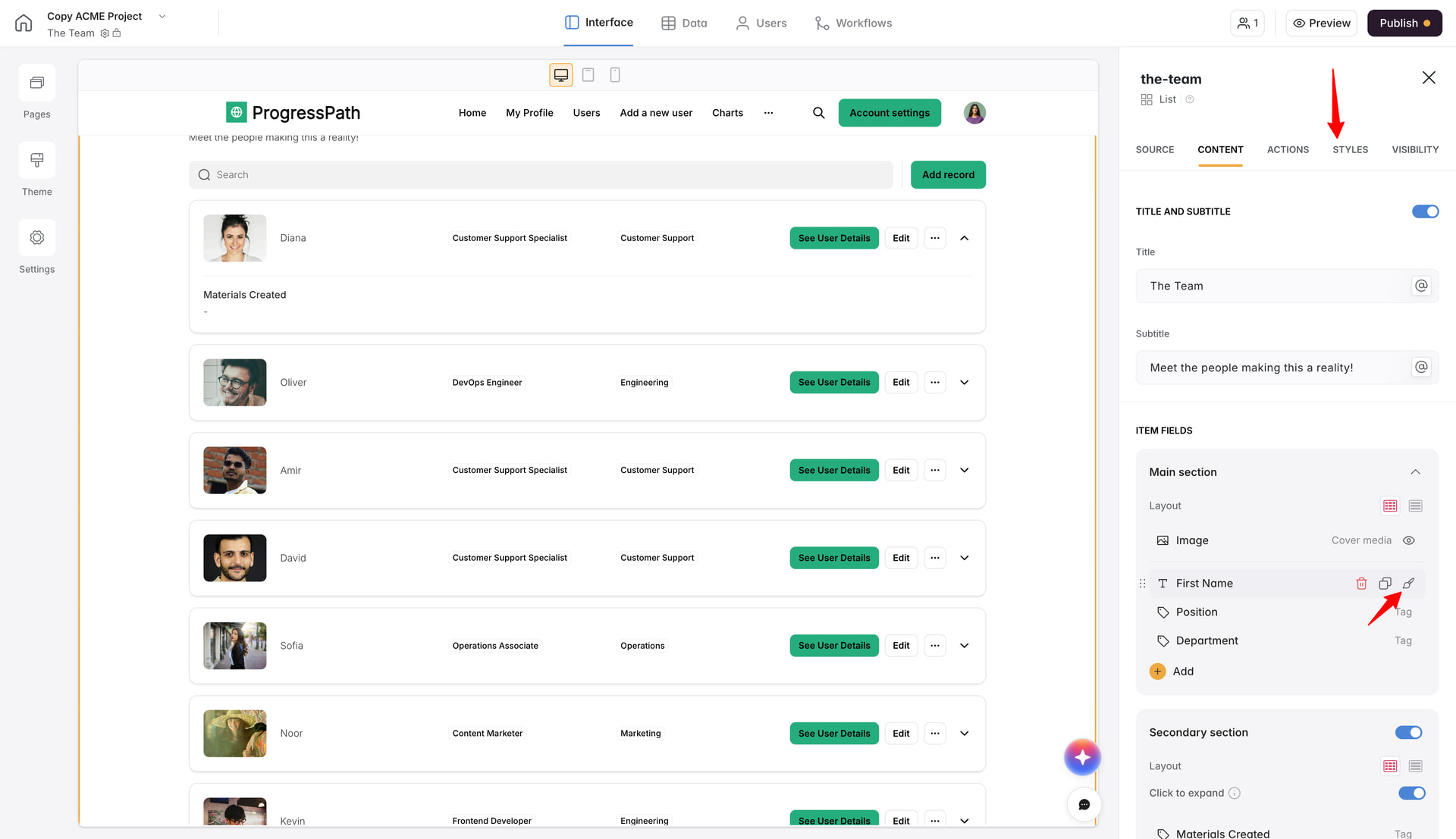Viewport: 1456px width, 839px height.
Task: Open the Workflows tab
Action: 853,23
